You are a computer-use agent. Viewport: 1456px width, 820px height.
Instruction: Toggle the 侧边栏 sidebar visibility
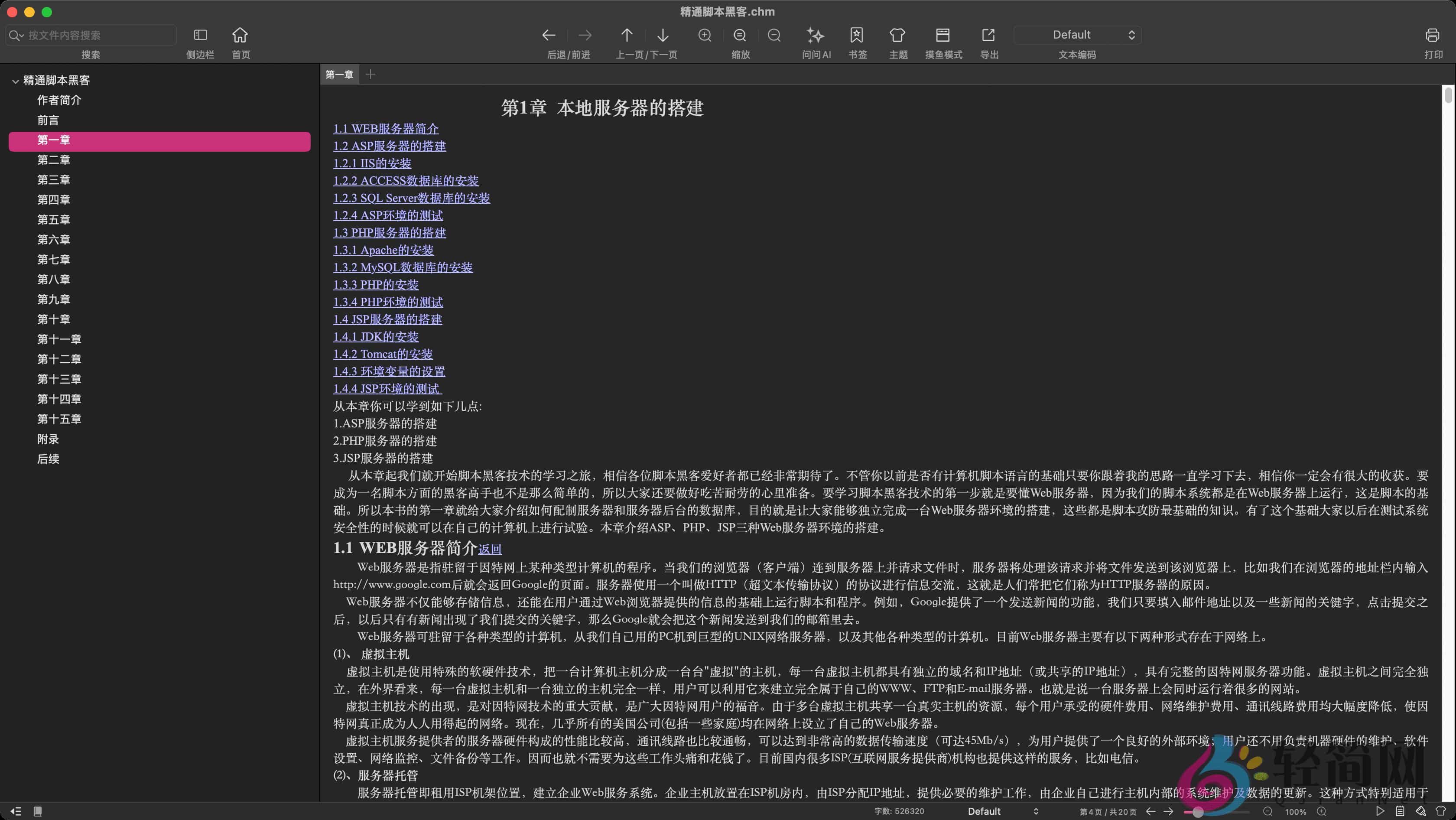coord(200,35)
